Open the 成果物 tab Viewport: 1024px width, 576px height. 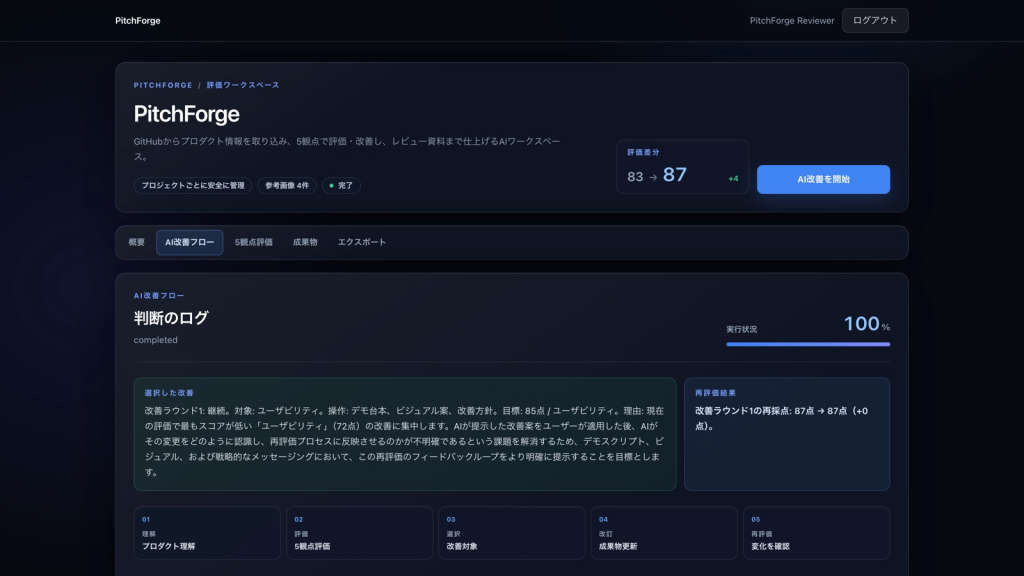point(305,242)
